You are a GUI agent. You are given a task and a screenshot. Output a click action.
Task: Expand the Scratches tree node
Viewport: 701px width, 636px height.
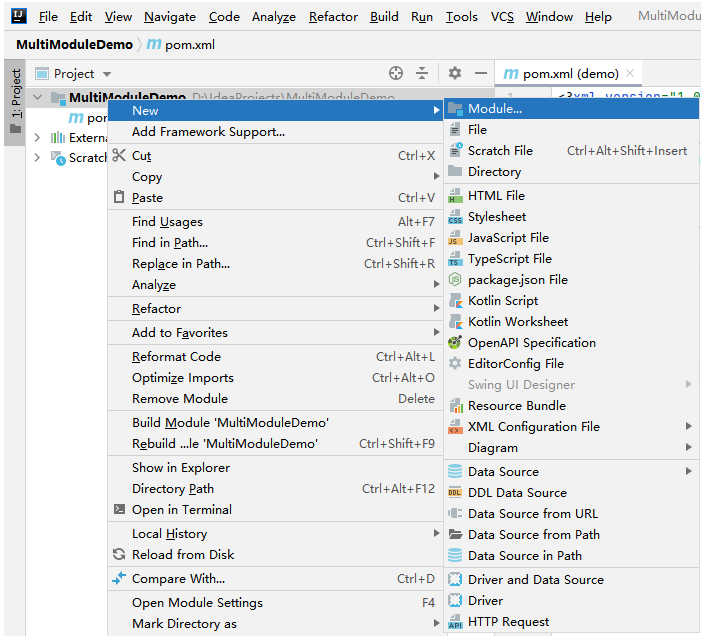[x=38, y=157]
